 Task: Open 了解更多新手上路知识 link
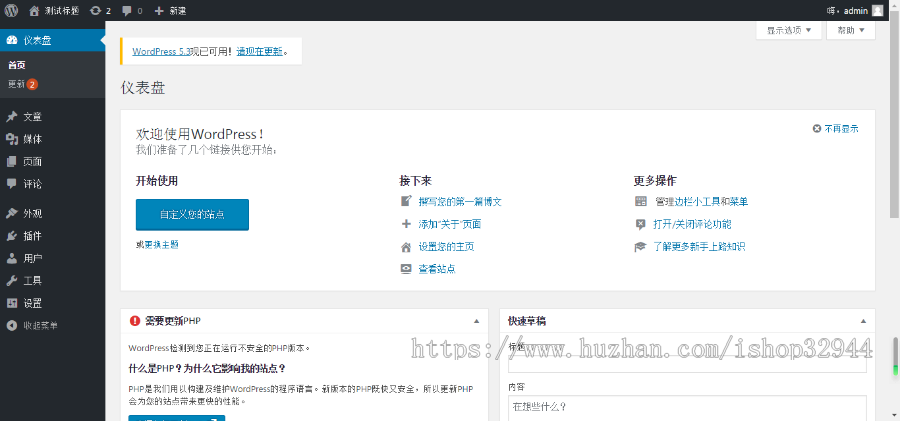click(x=699, y=247)
